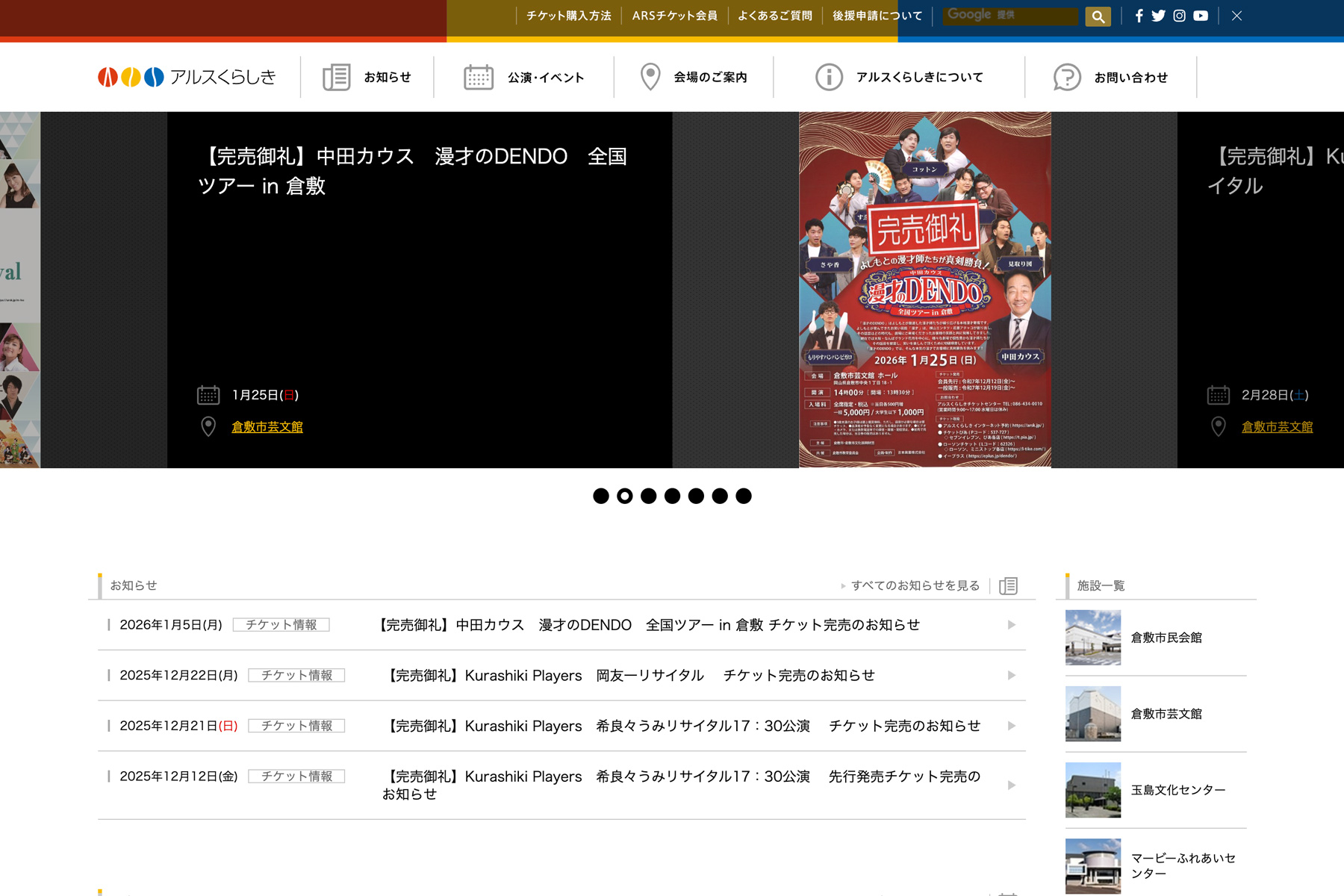This screenshot has width=1344, height=896.
Task: Select the map pin icon for 会場のご案内
Action: 650,75
